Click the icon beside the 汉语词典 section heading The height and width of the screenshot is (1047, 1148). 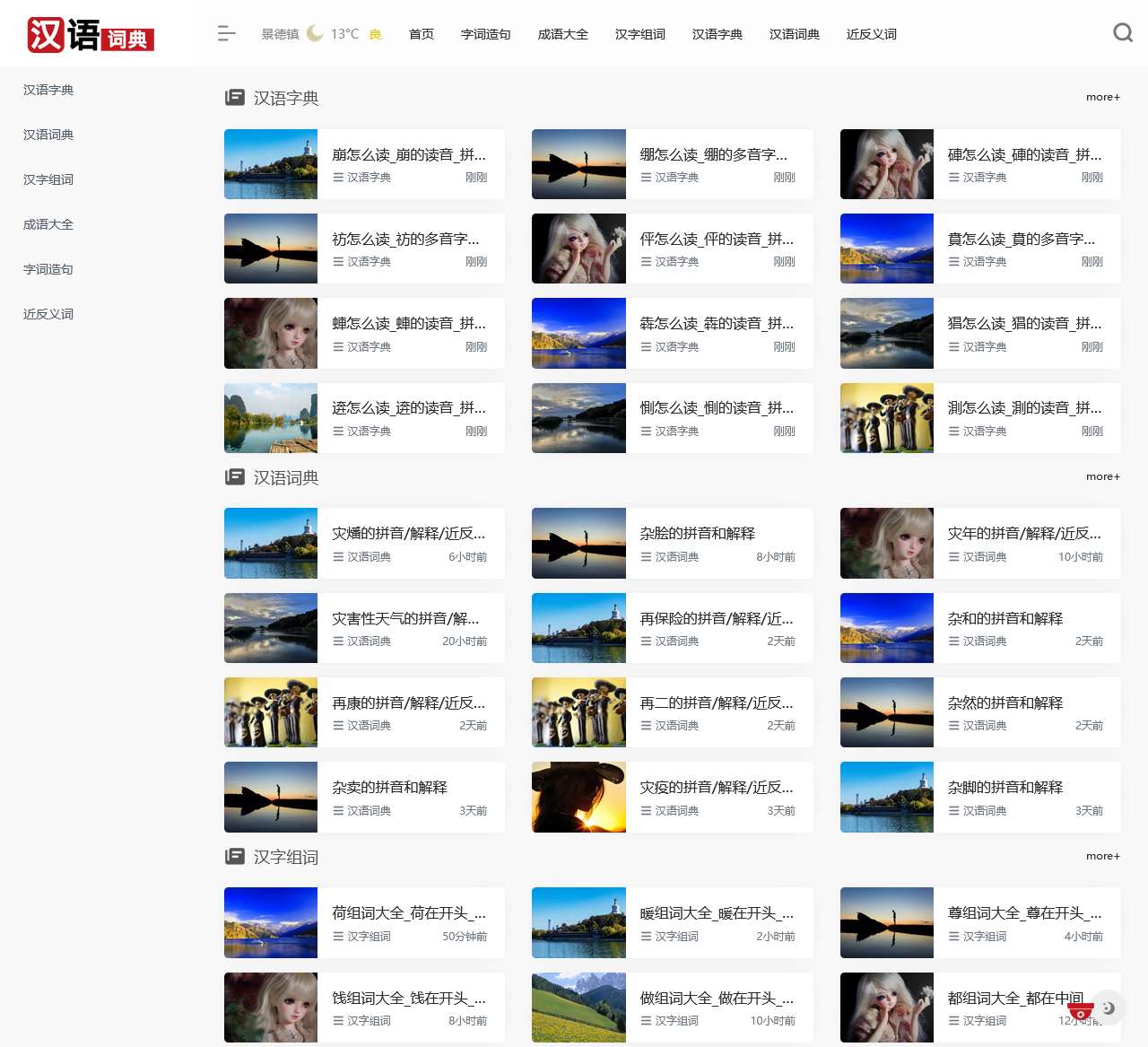point(235,476)
